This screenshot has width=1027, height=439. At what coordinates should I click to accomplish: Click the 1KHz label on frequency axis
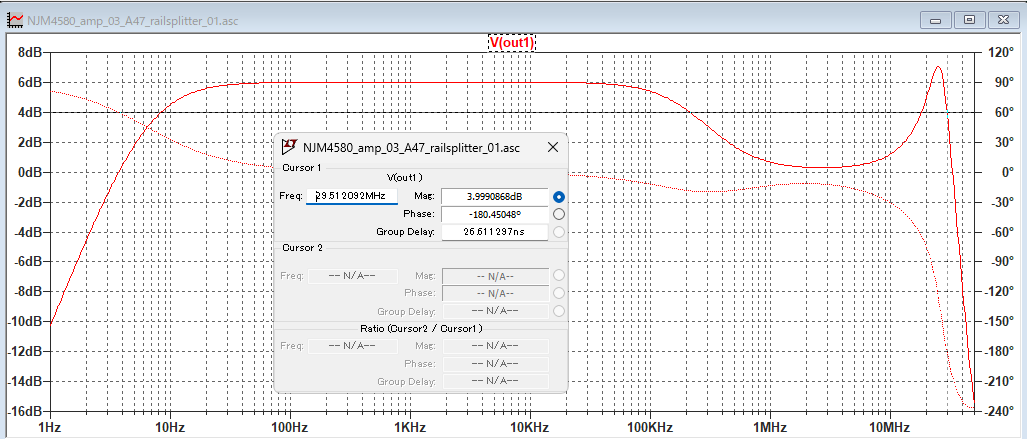tap(409, 427)
